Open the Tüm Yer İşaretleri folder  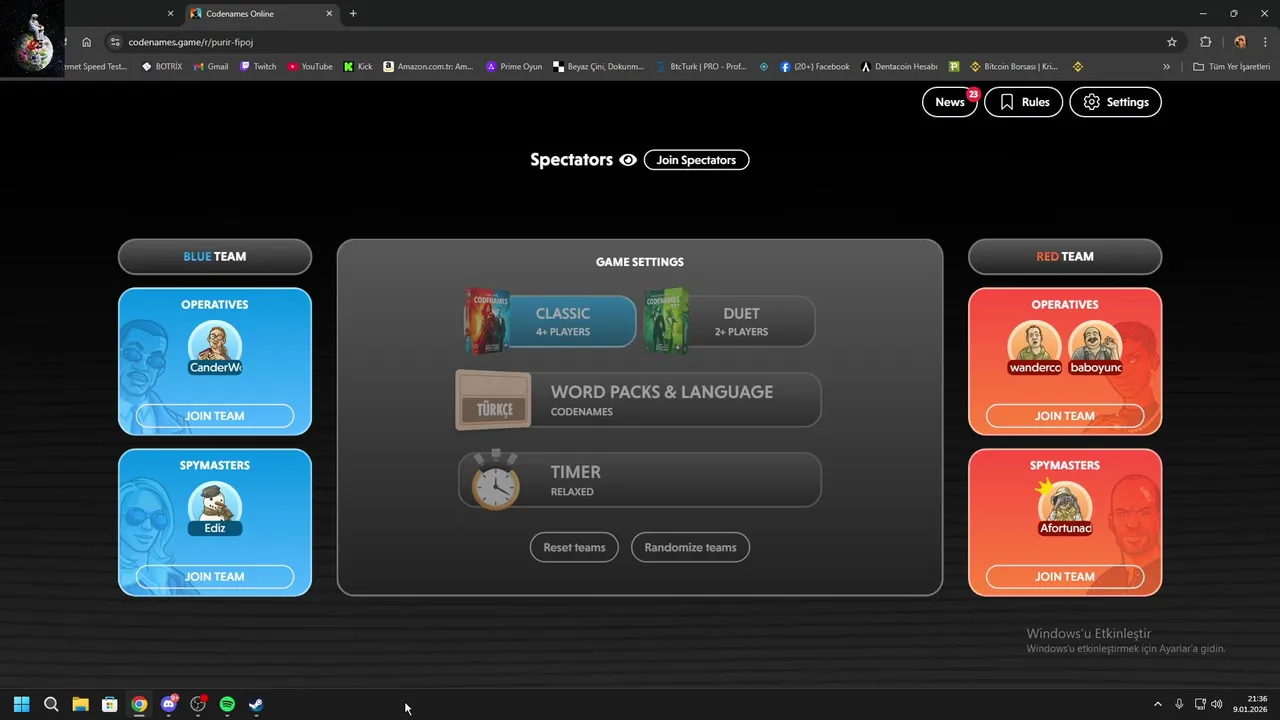coord(1232,67)
